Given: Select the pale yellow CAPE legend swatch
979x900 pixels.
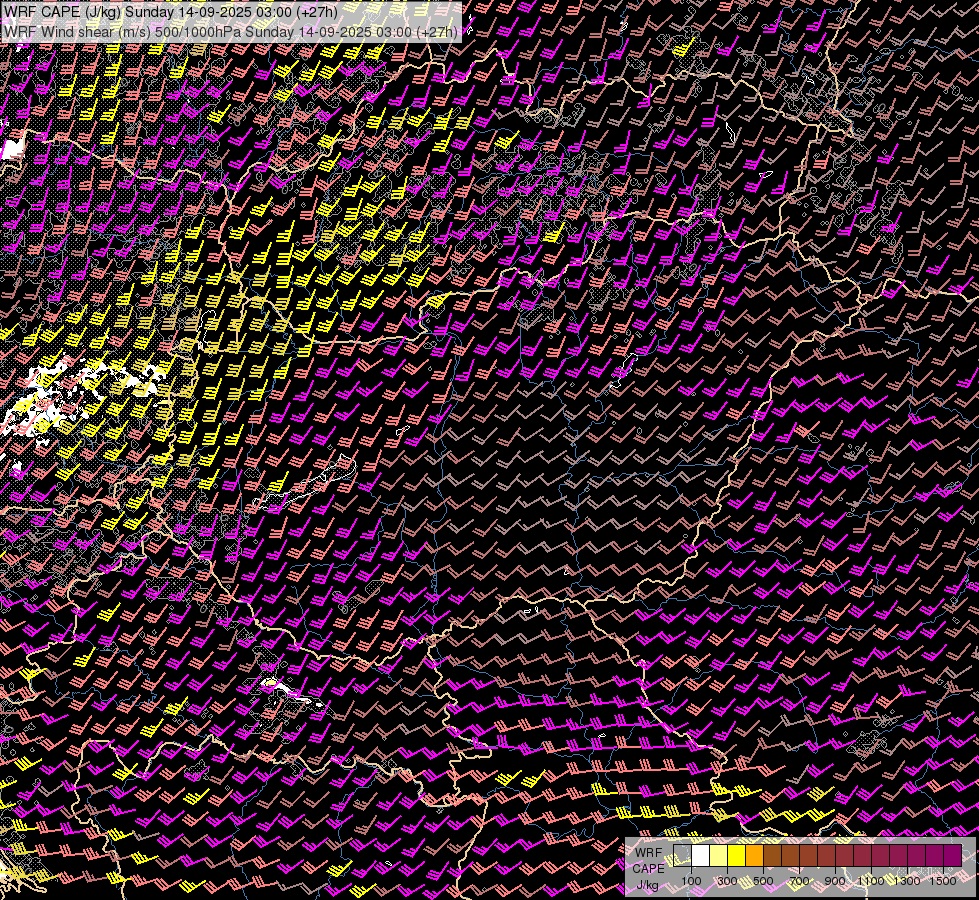Looking at the screenshot, I should [719, 855].
